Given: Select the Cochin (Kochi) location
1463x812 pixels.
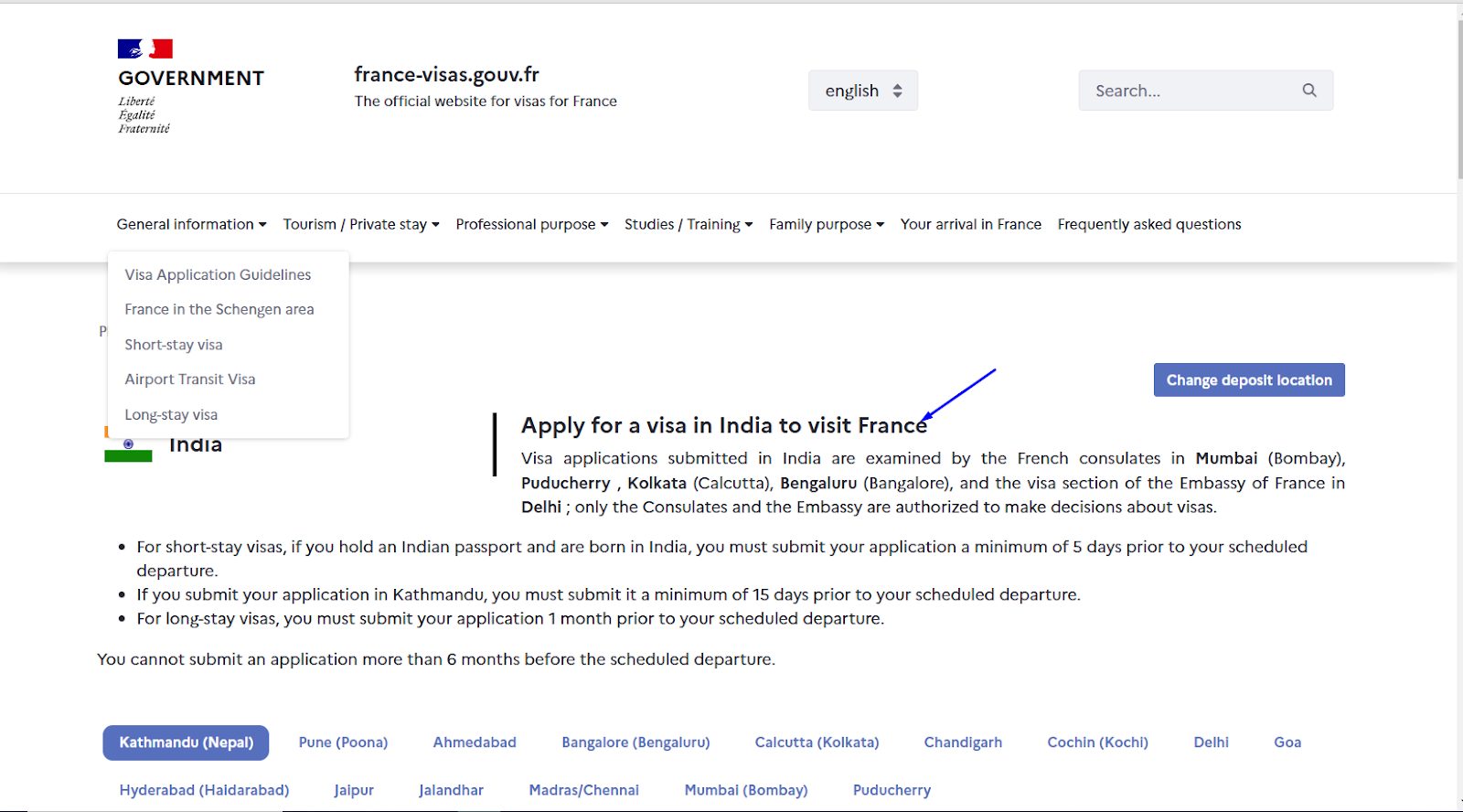Looking at the screenshot, I should (x=1097, y=743).
